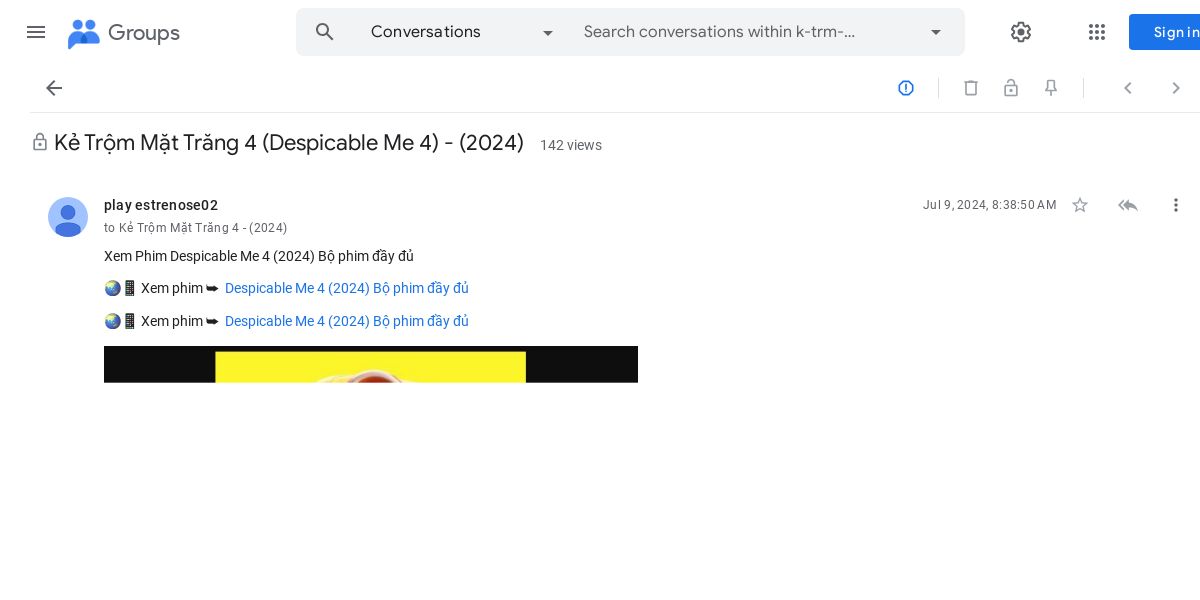Click the pin conversation icon
Image resolution: width=1200 pixels, height=600 pixels.
[1051, 88]
